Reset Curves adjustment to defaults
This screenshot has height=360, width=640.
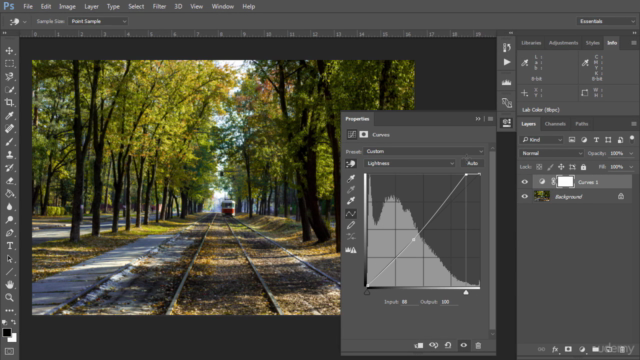click(x=448, y=345)
